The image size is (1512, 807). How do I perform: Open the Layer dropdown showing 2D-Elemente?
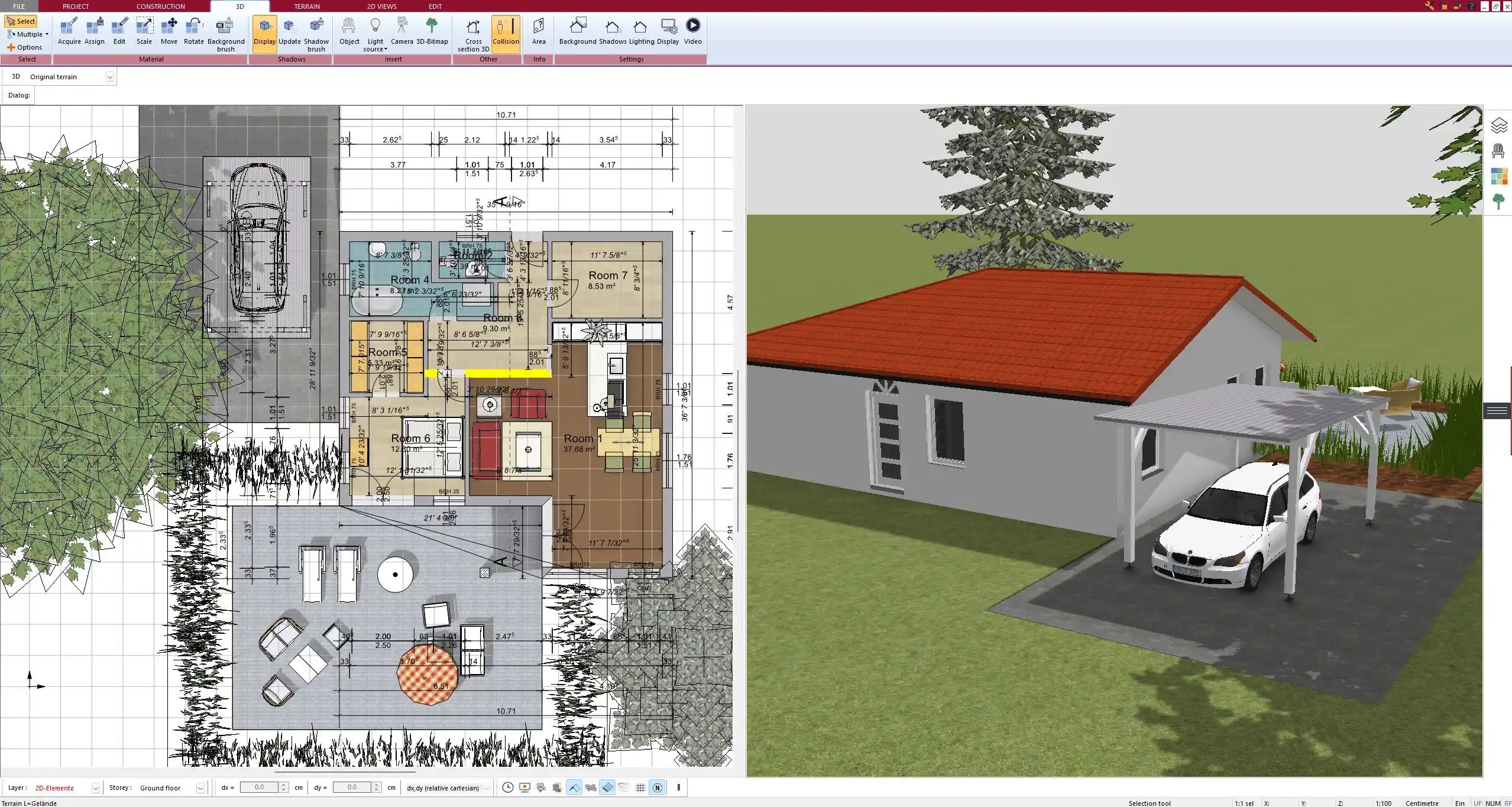tap(95, 787)
